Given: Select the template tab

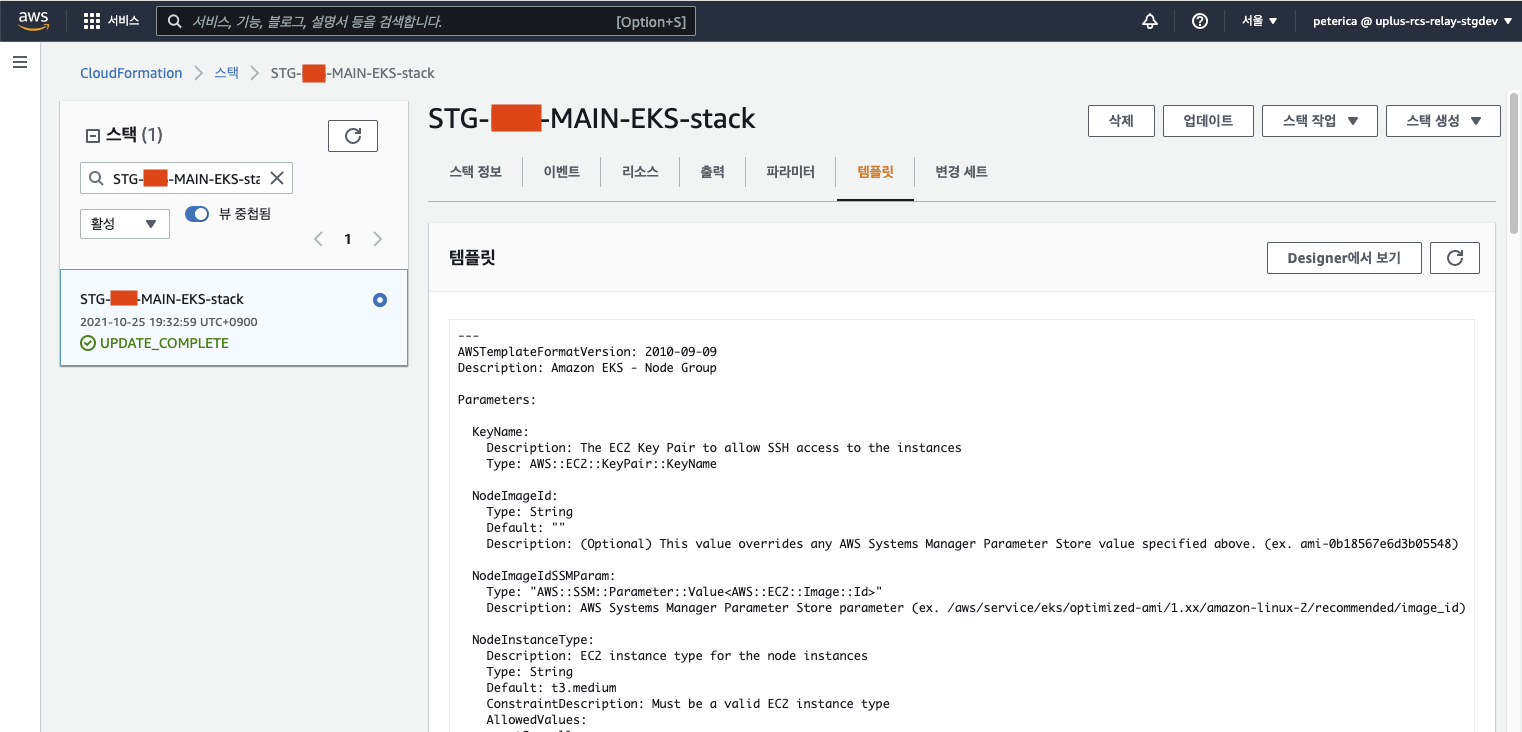Looking at the screenshot, I should pos(875,172).
